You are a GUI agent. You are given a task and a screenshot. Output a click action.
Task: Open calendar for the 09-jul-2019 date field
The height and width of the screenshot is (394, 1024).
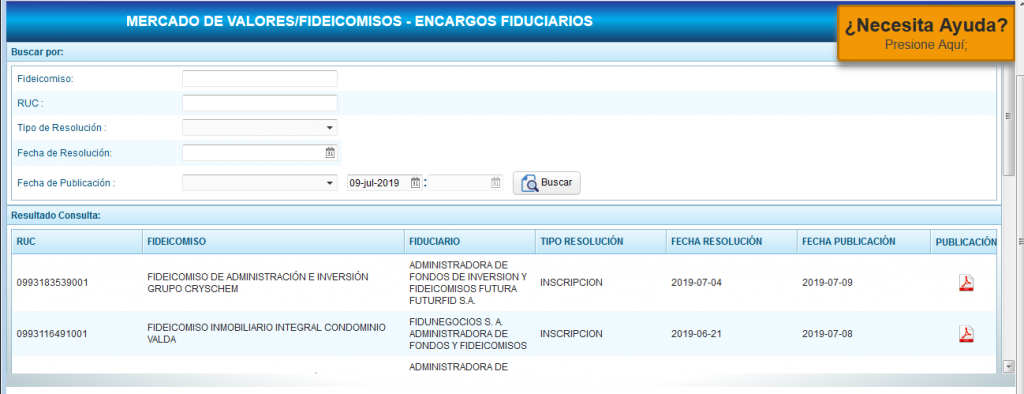415,183
